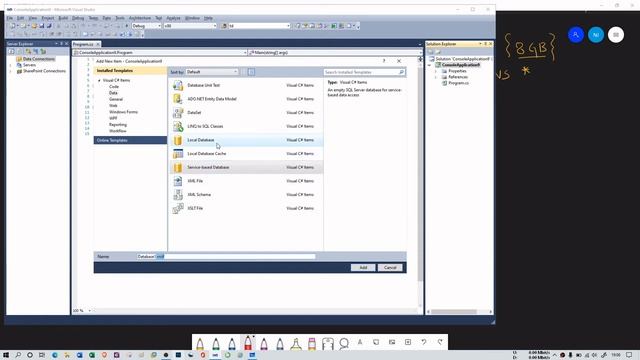This screenshot has width=640, height=360.
Task: Open the Debug menu
Action: [x=78, y=18]
